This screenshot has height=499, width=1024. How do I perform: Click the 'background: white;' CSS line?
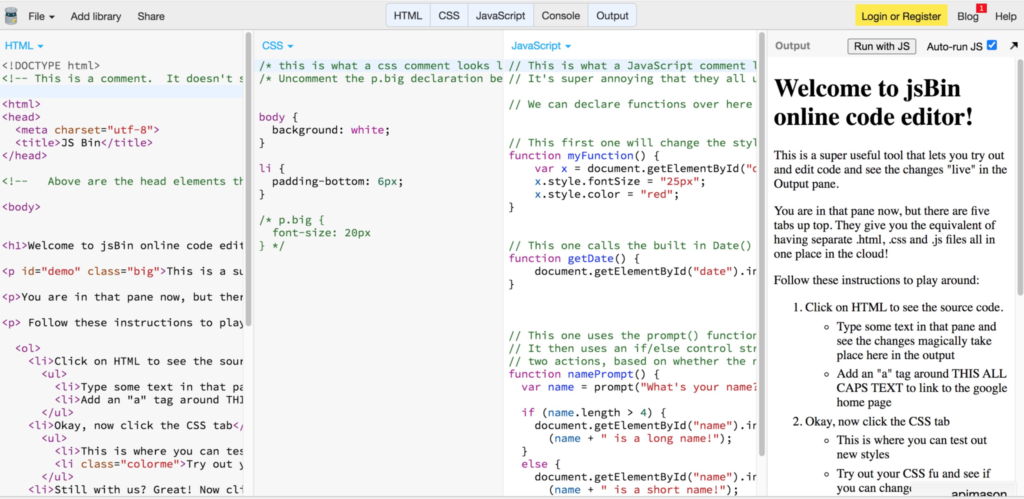pyautogui.click(x=330, y=130)
